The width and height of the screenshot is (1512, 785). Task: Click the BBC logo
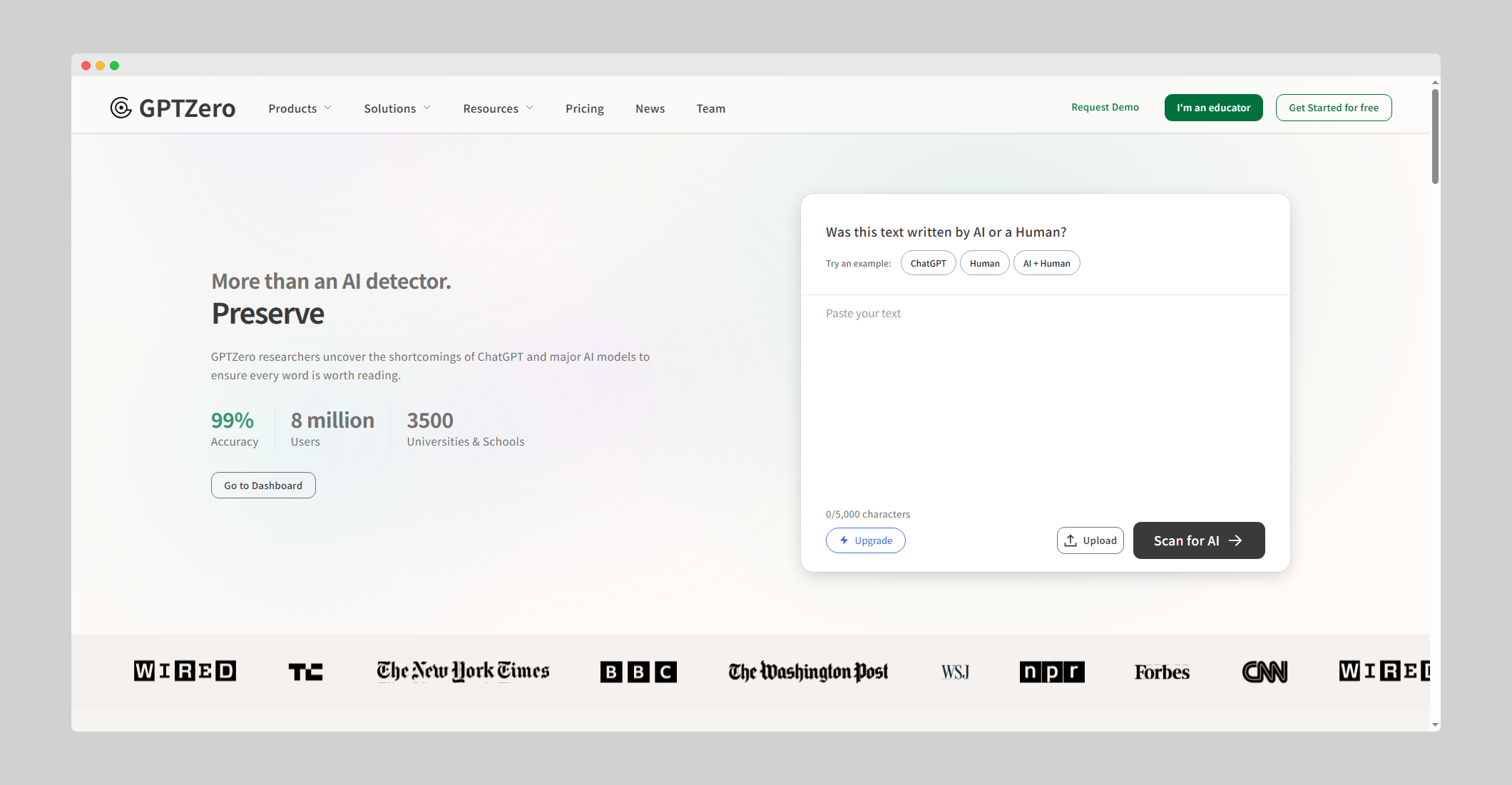638,672
